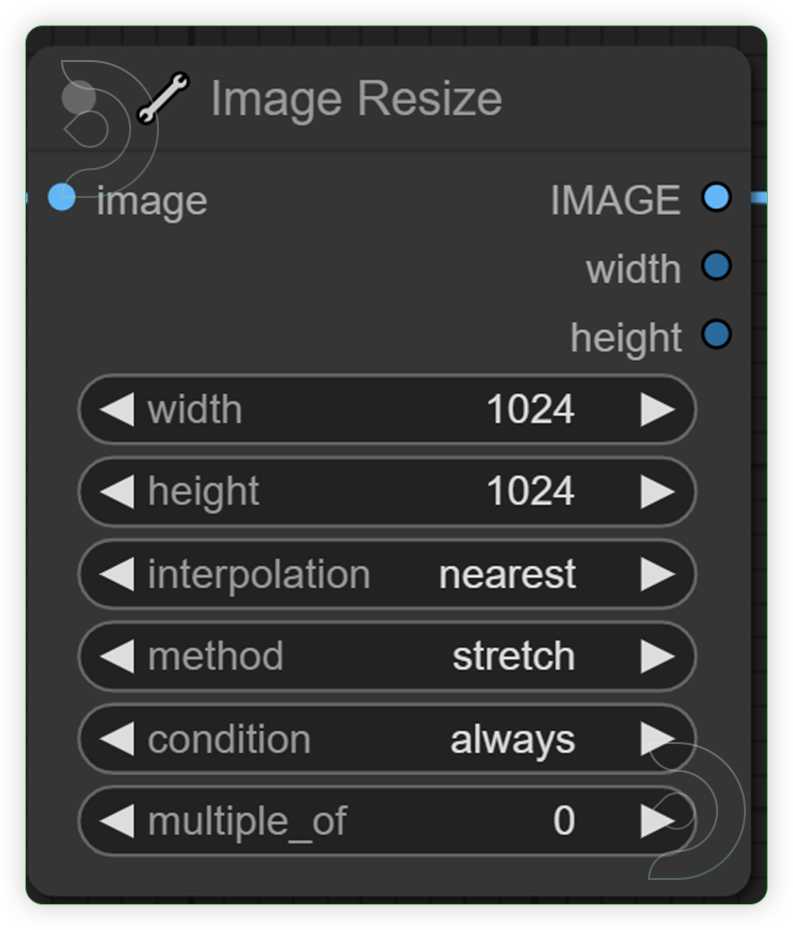Click the IMAGE output socket

tap(717, 198)
